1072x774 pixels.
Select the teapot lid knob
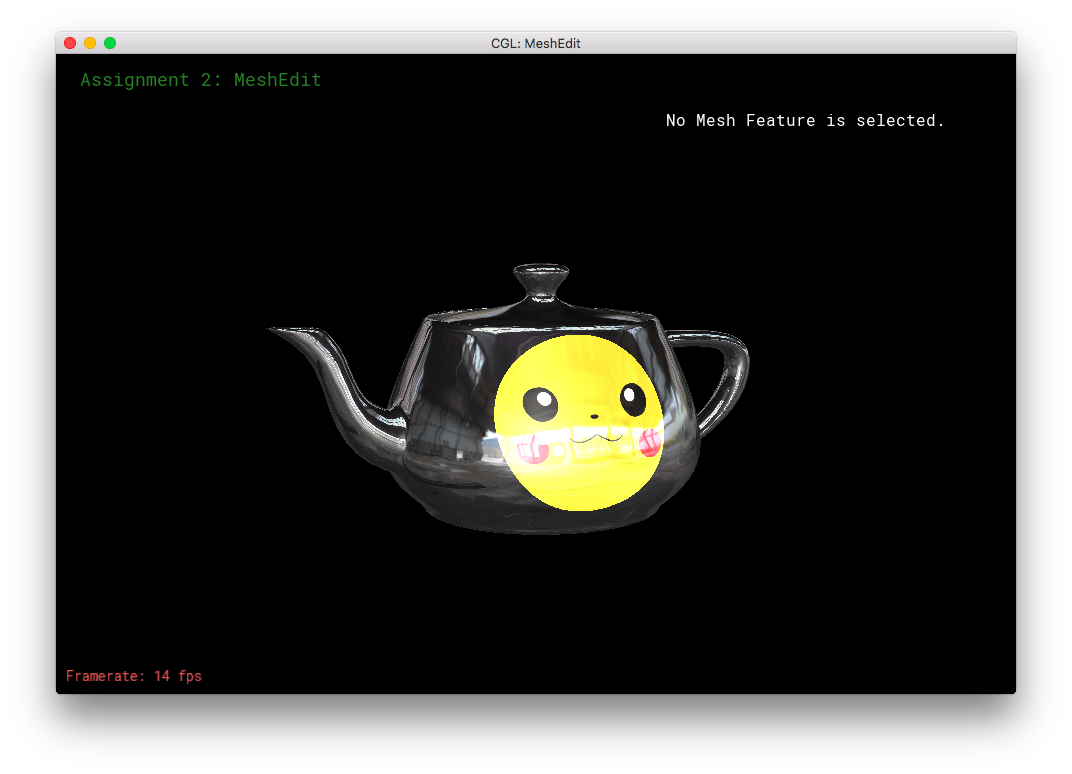541,280
